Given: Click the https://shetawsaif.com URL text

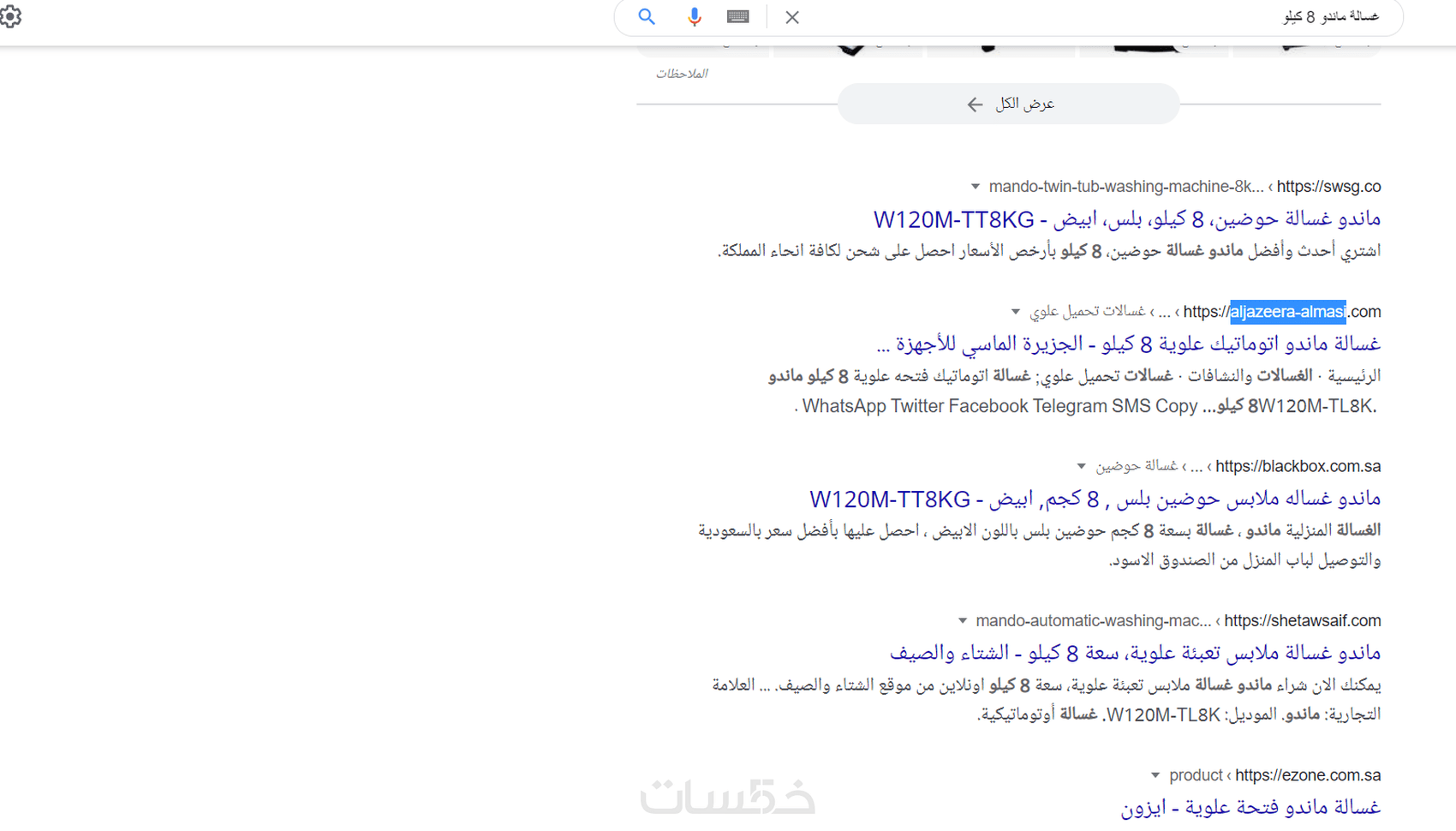Looking at the screenshot, I should coord(1303,621).
